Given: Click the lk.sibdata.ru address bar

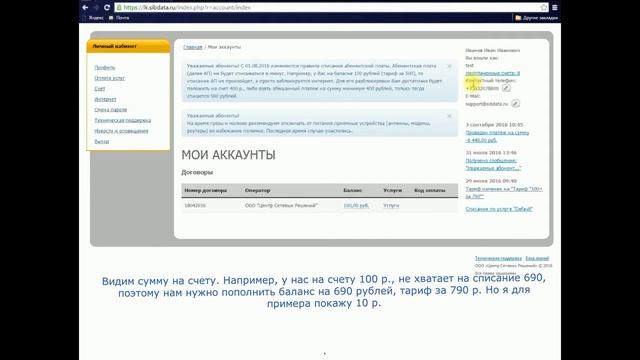Looking at the screenshot, I should point(327,7).
